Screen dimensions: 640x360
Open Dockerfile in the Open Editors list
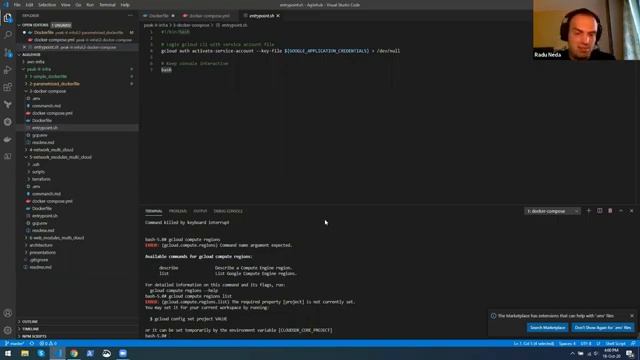78,32
